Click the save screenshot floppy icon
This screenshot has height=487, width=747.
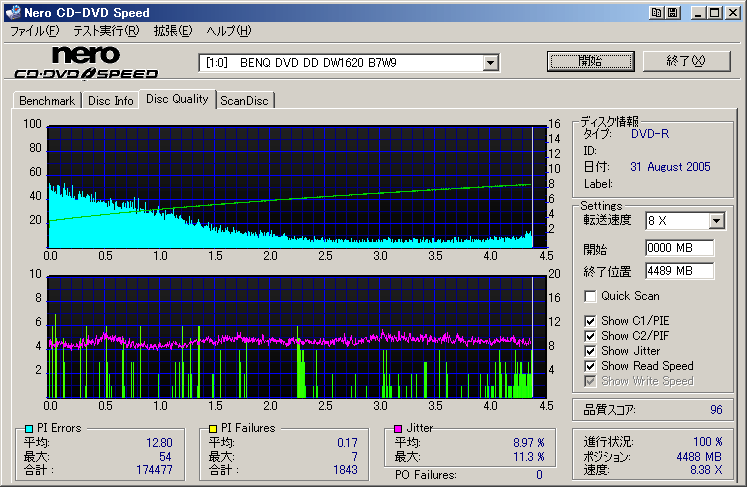click(x=673, y=13)
